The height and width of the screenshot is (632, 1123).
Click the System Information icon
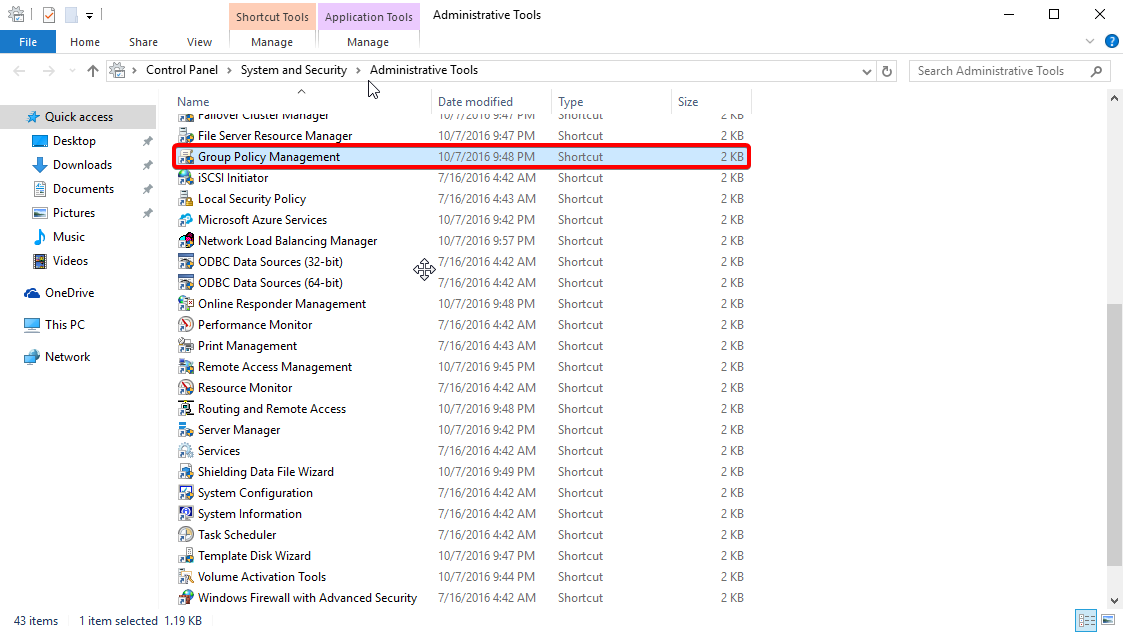pos(185,514)
